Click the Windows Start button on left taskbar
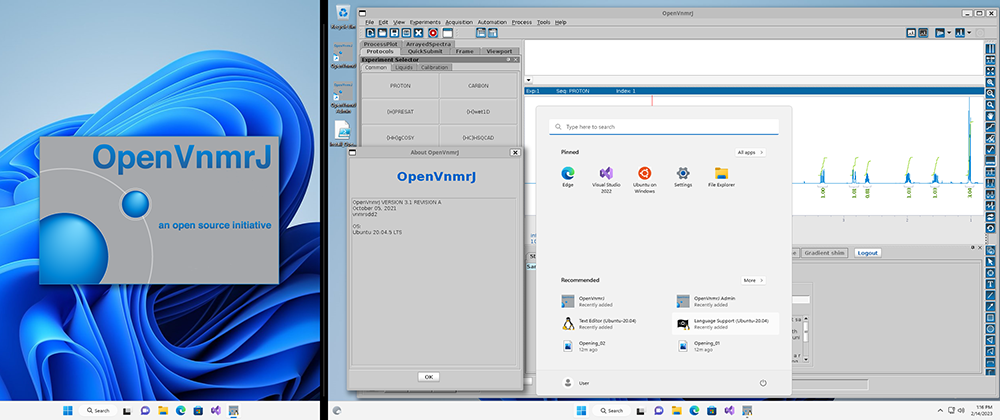The height and width of the screenshot is (420, 1000). (x=68, y=410)
